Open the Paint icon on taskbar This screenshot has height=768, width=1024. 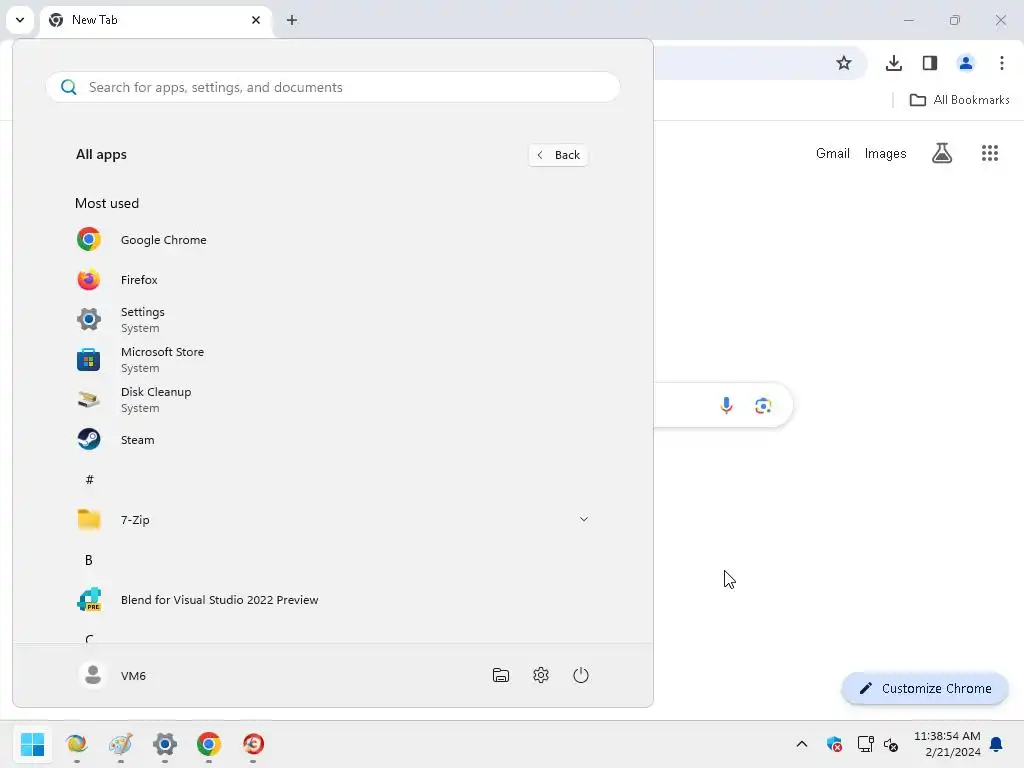click(x=121, y=744)
